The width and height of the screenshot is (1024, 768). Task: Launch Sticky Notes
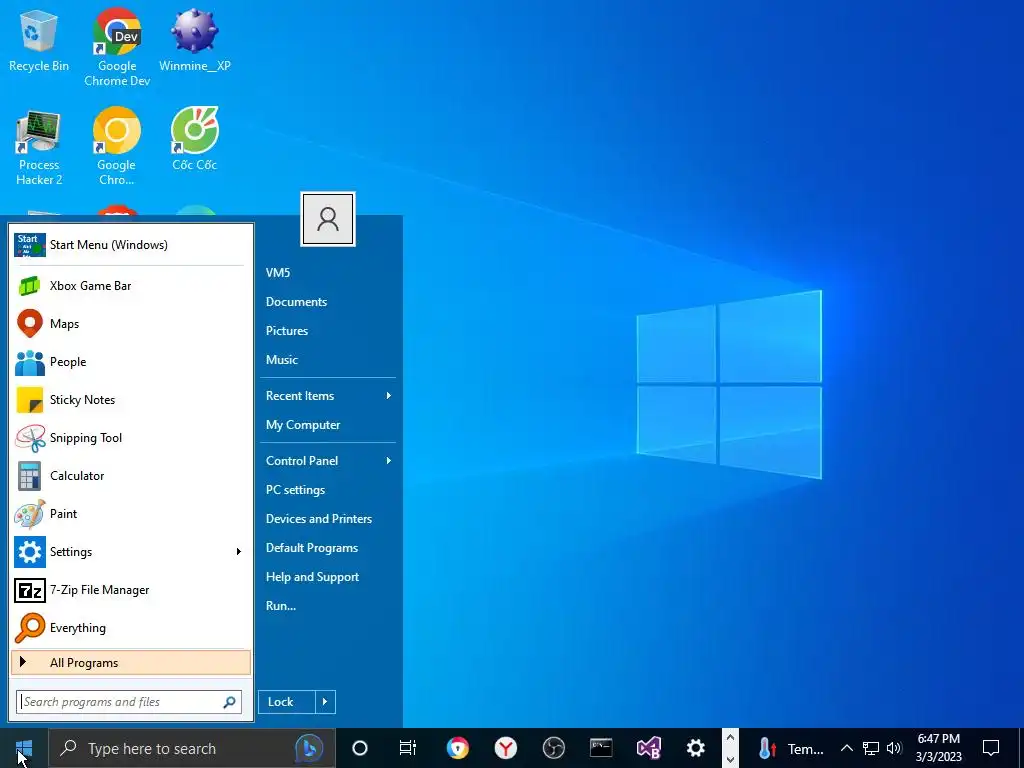(131, 400)
